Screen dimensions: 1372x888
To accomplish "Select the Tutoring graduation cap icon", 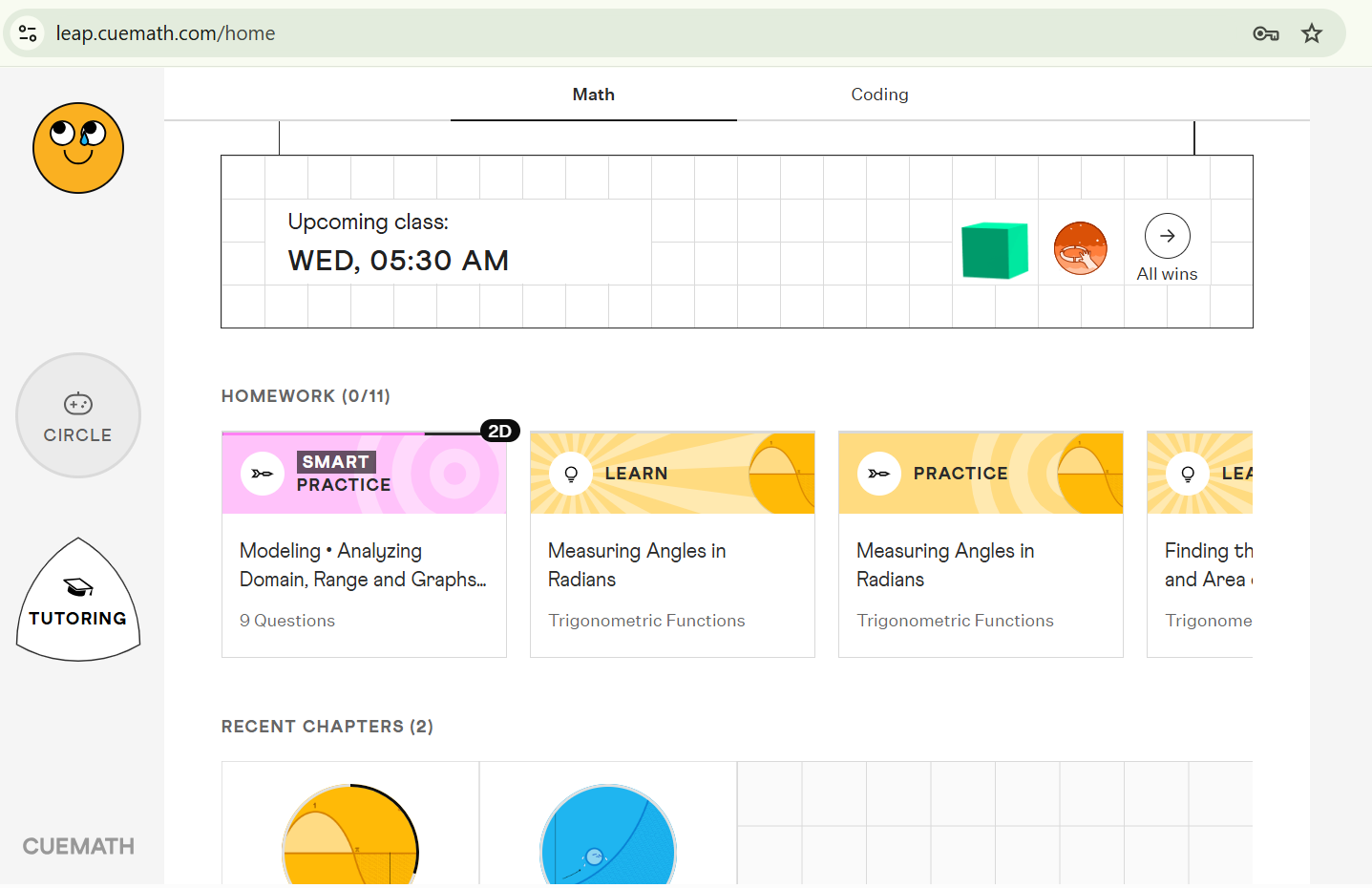I will coord(77,600).
